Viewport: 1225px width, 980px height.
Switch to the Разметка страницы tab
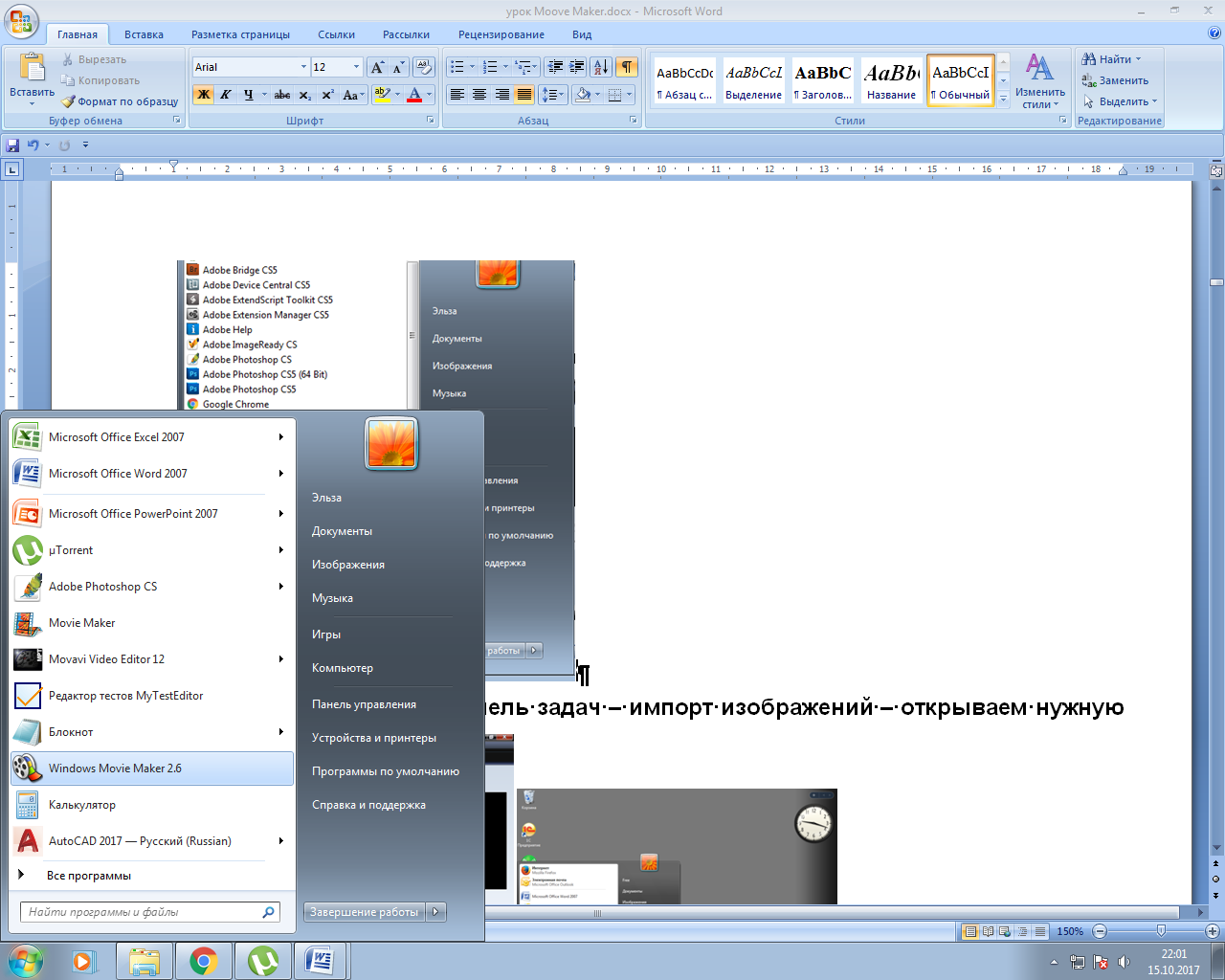click(240, 34)
